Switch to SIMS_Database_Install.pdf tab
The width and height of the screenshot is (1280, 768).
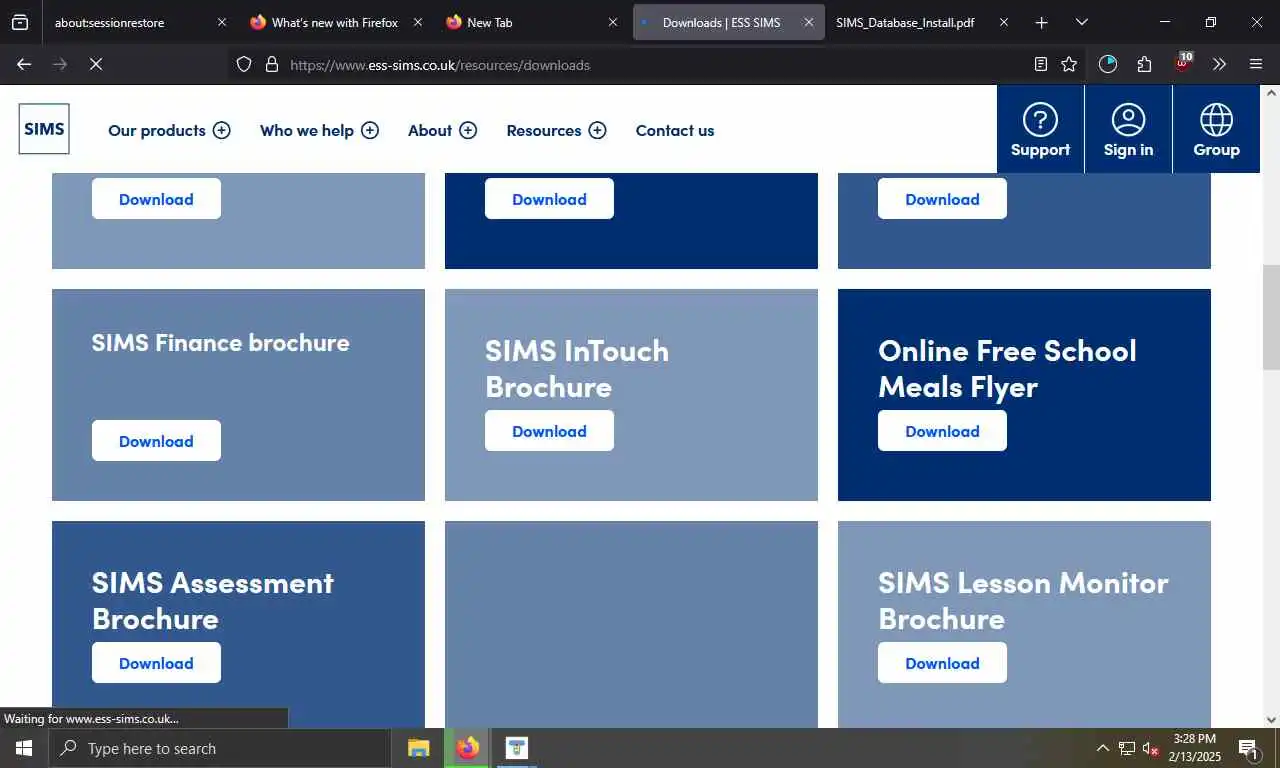[919, 22]
